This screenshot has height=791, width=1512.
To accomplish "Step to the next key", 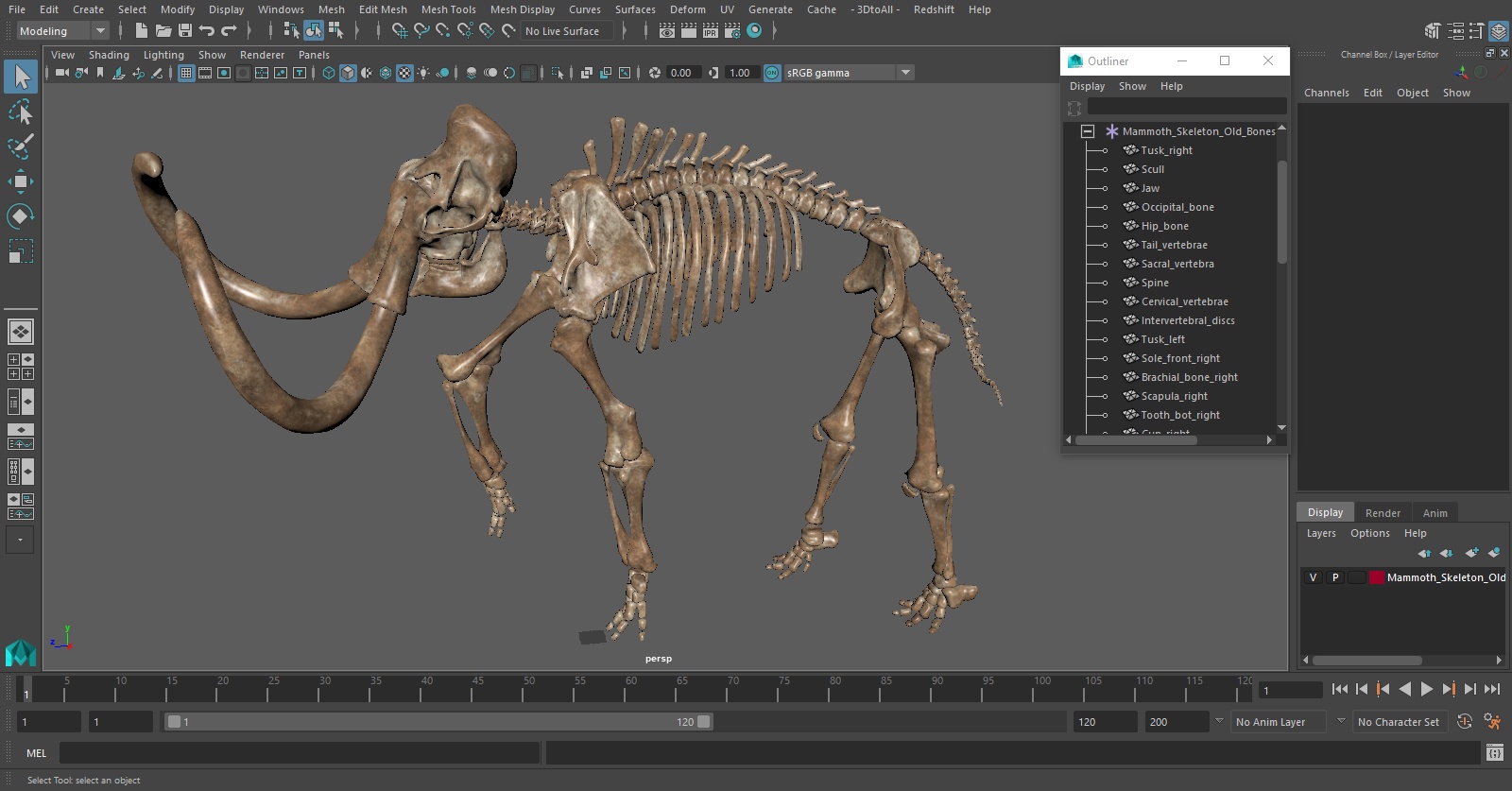I will pyautogui.click(x=1448, y=690).
